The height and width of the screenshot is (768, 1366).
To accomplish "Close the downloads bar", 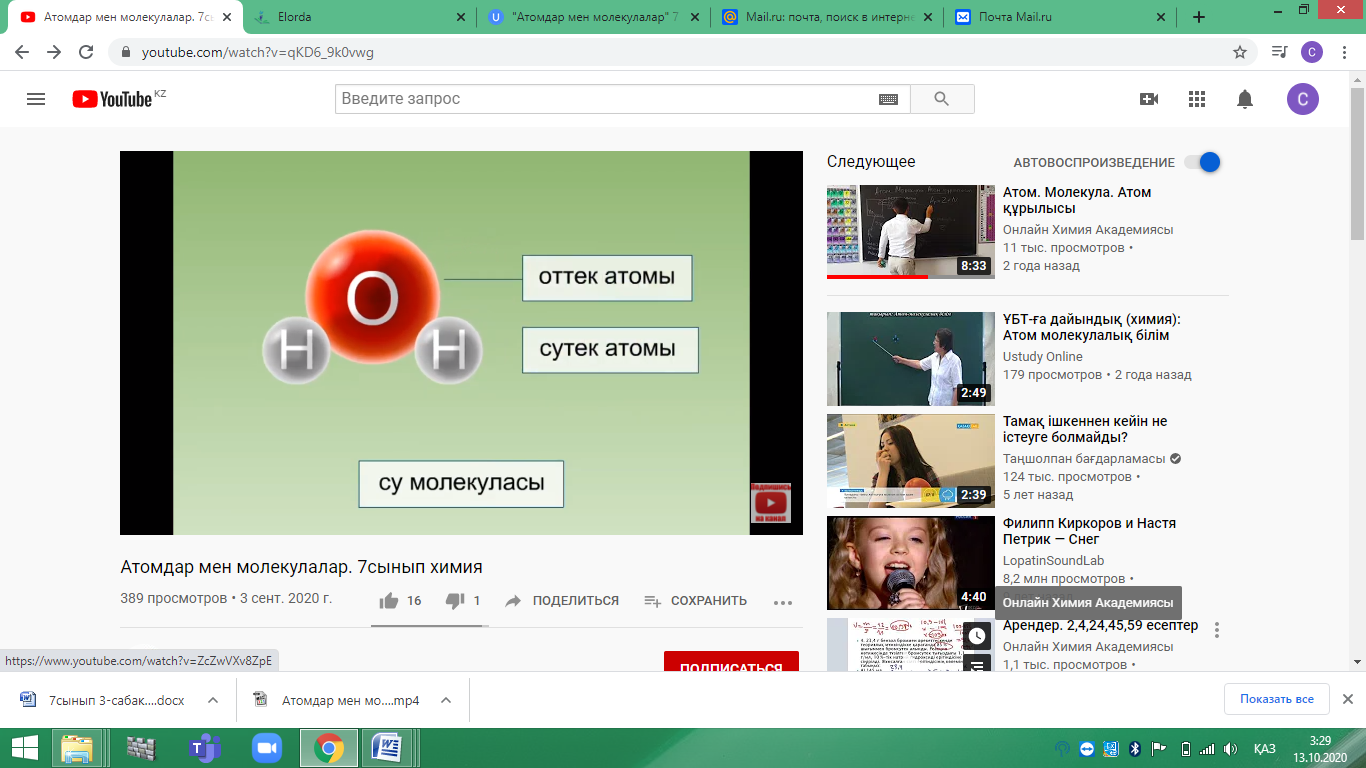I will pyautogui.click(x=1347, y=699).
